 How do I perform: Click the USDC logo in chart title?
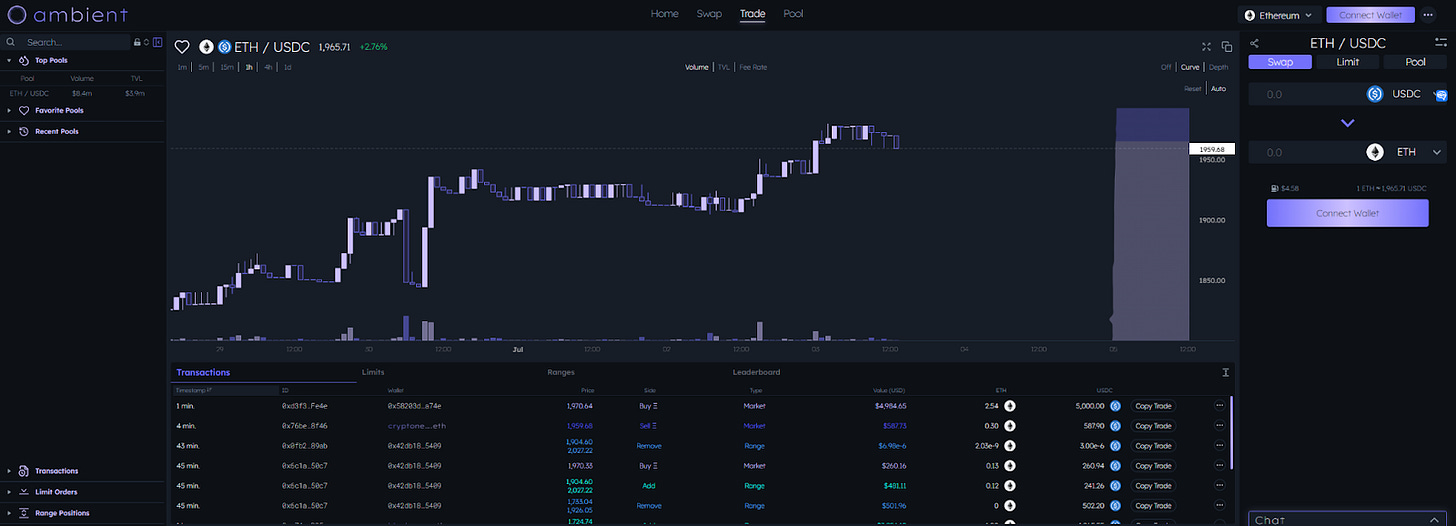pos(224,47)
